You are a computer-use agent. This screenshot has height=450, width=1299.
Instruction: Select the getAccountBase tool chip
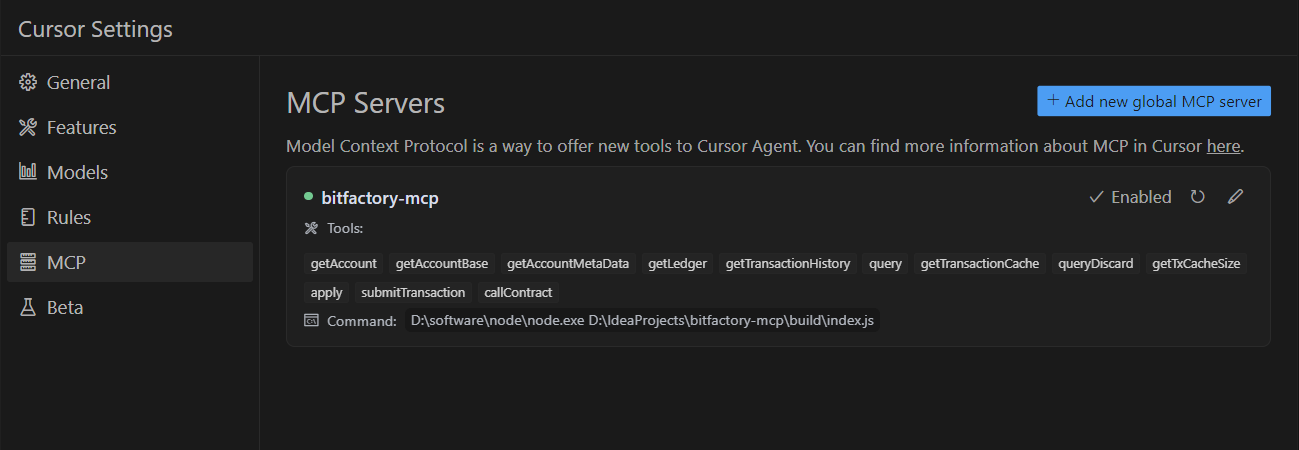pyautogui.click(x=442, y=264)
